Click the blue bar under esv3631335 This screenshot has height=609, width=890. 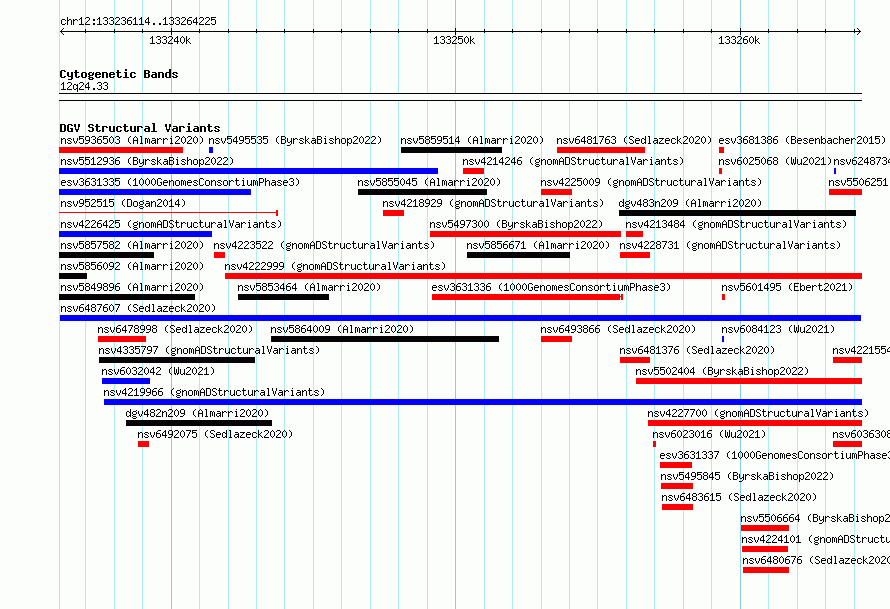(155, 192)
